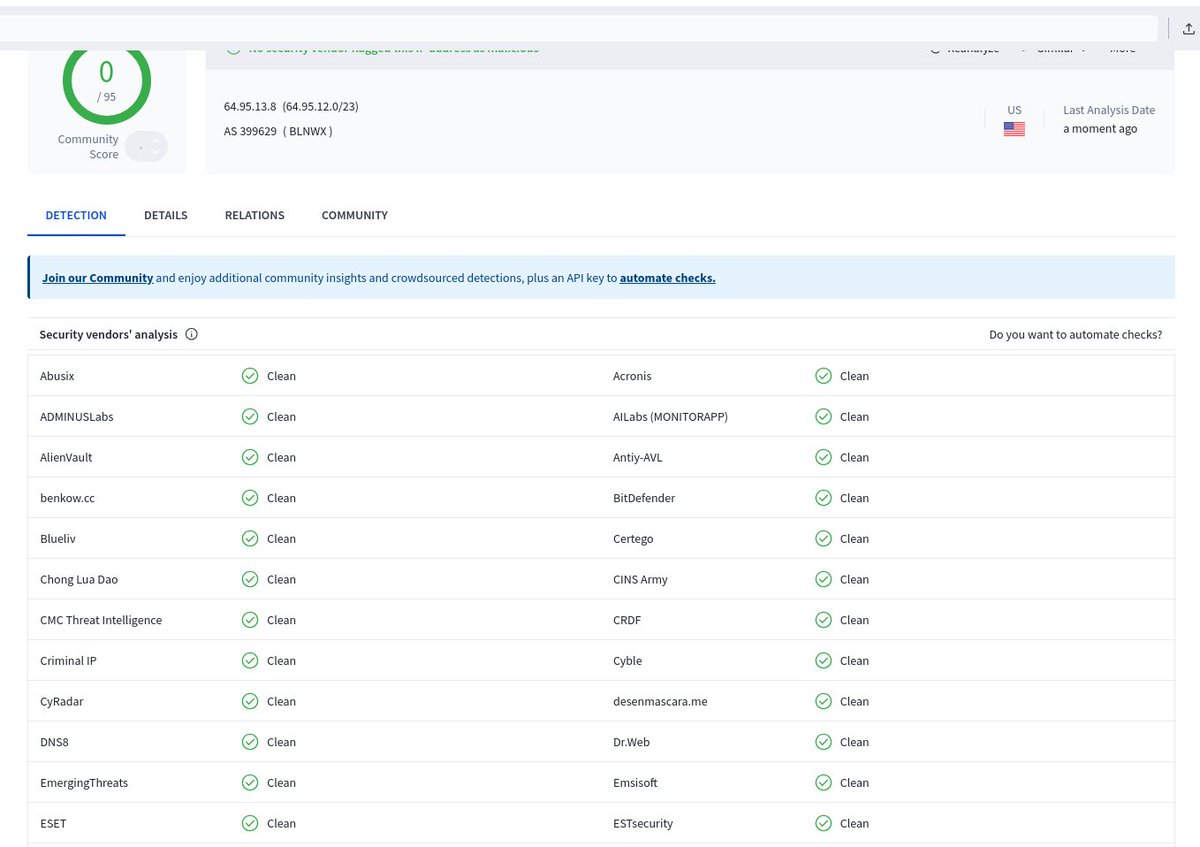Viewport: 1200px width, 847px height.
Task: Click the DNS8 row check icon
Action: pos(250,742)
